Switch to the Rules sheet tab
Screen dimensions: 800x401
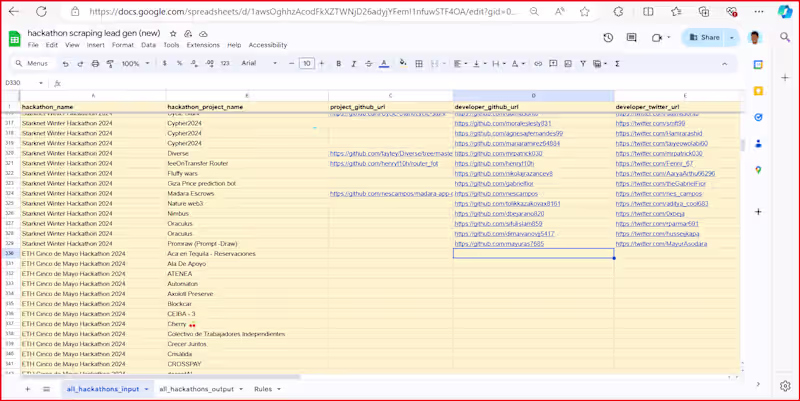tap(262, 389)
